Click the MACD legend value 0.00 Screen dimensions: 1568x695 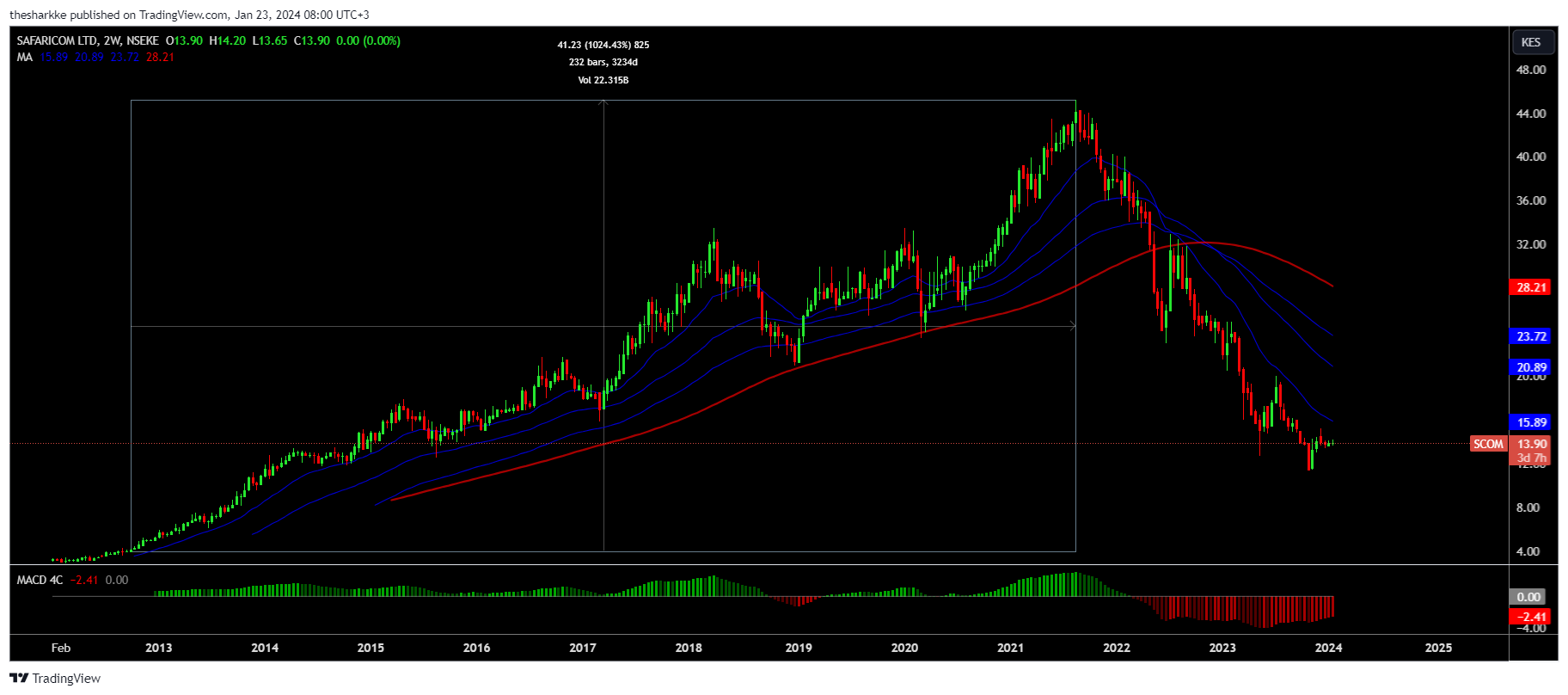(x=117, y=580)
